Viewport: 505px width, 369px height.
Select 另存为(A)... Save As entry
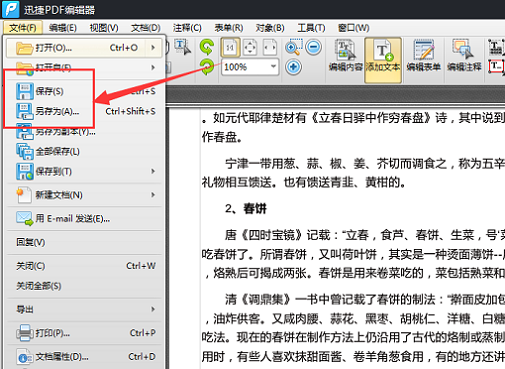tap(85, 111)
